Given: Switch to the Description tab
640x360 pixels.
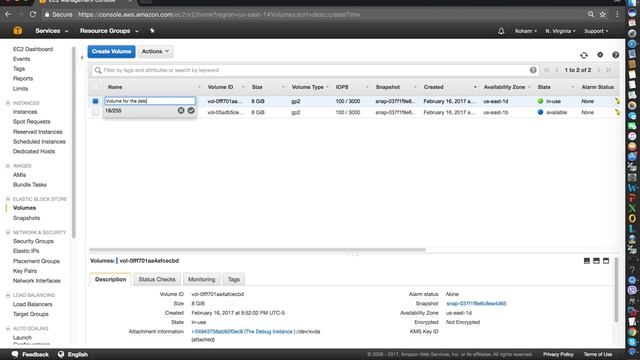Looking at the screenshot, I should pyautogui.click(x=110, y=280).
